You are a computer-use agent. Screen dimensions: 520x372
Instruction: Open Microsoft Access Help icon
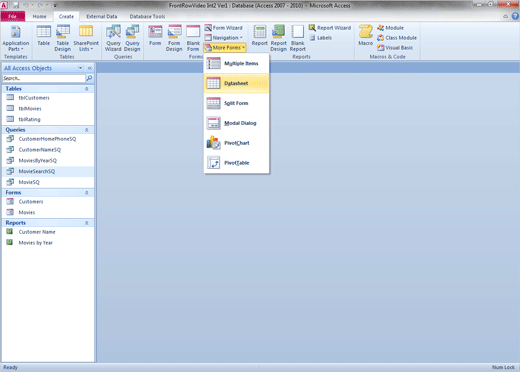point(515,16)
